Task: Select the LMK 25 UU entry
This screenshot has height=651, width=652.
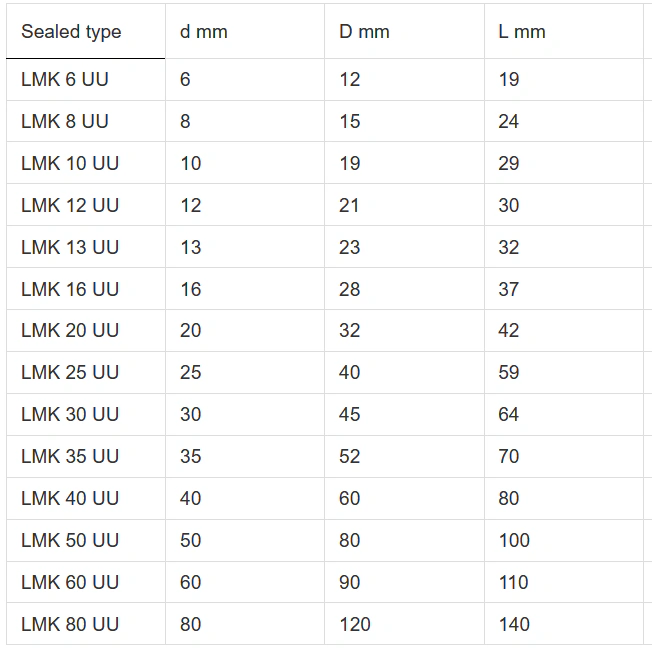Action: tap(70, 372)
